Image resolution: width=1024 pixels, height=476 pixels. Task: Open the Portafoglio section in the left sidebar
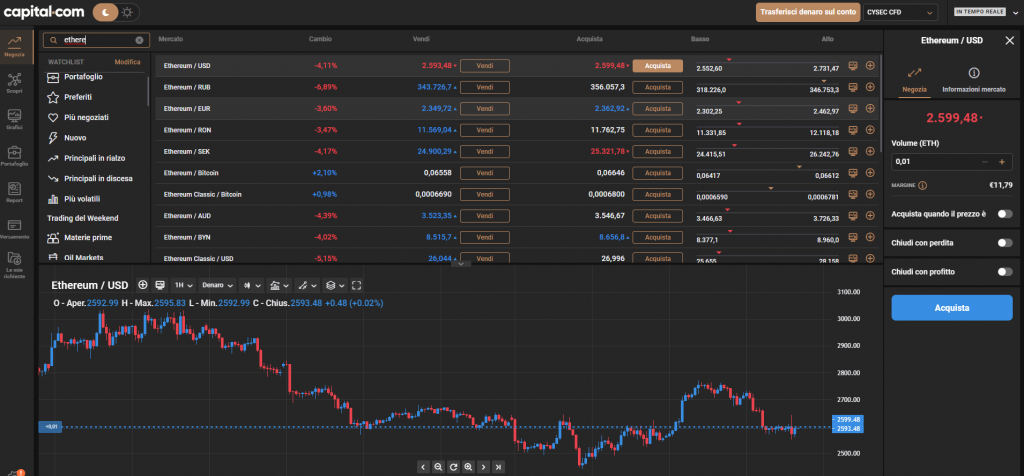point(14,156)
